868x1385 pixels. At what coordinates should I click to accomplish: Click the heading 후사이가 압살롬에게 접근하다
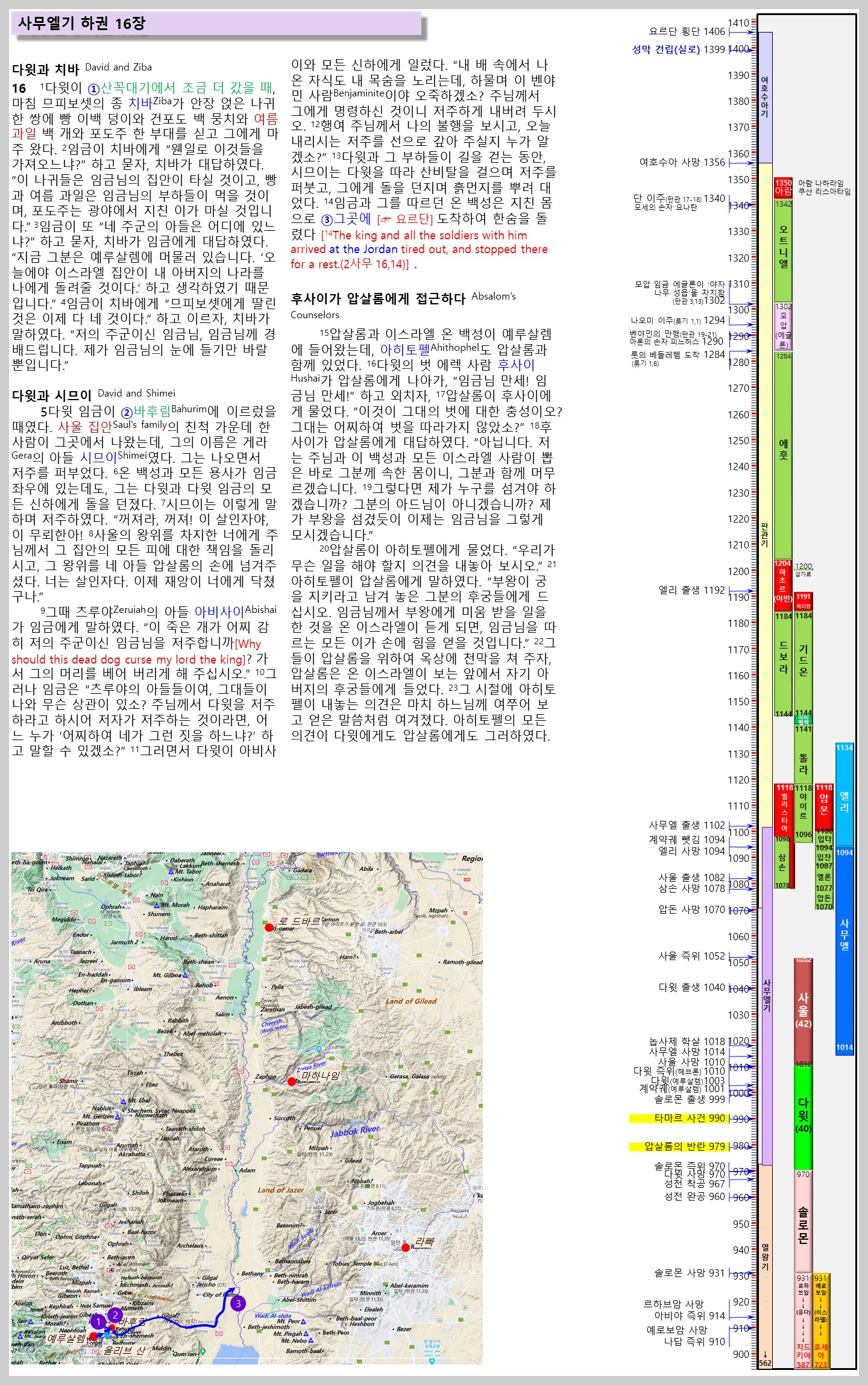pyautogui.click(x=378, y=298)
